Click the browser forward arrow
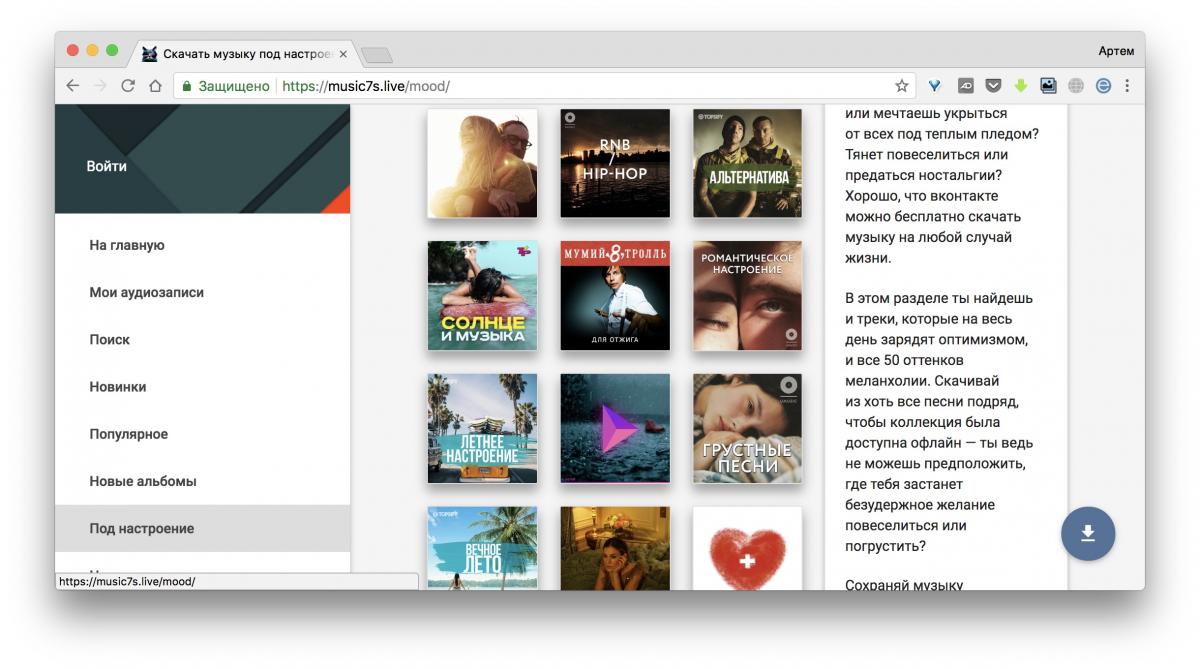 (100, 86)
